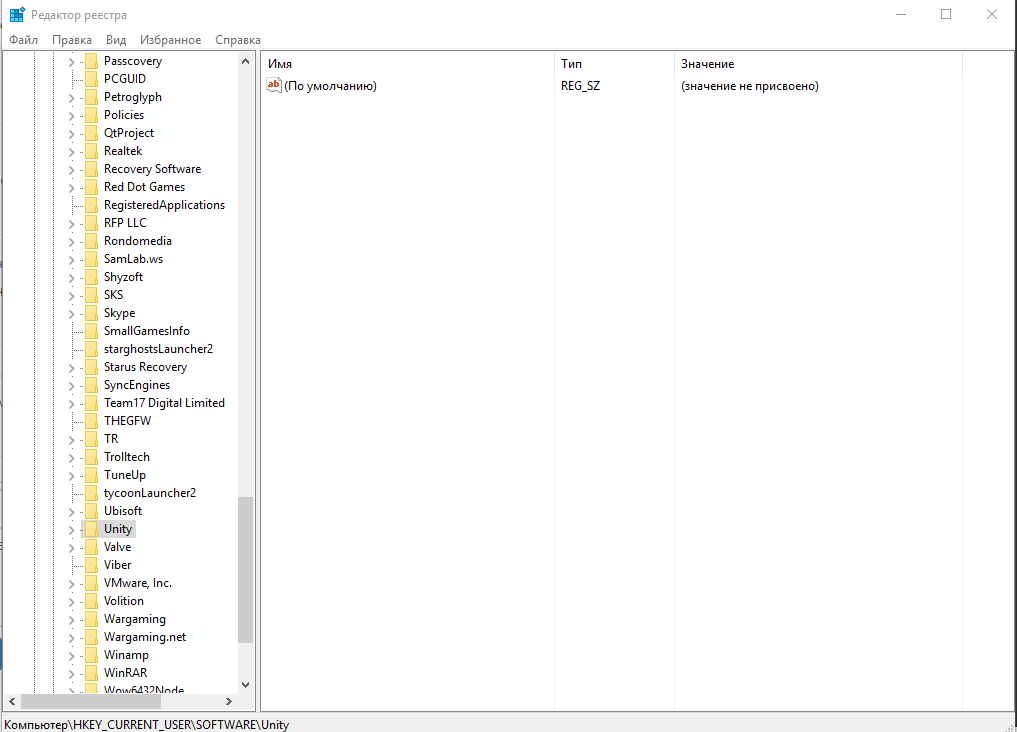The height and width of the screenshot is (732, 1017).
Task: Click the folder icon next to PCGUID
Action: point(91,79)
